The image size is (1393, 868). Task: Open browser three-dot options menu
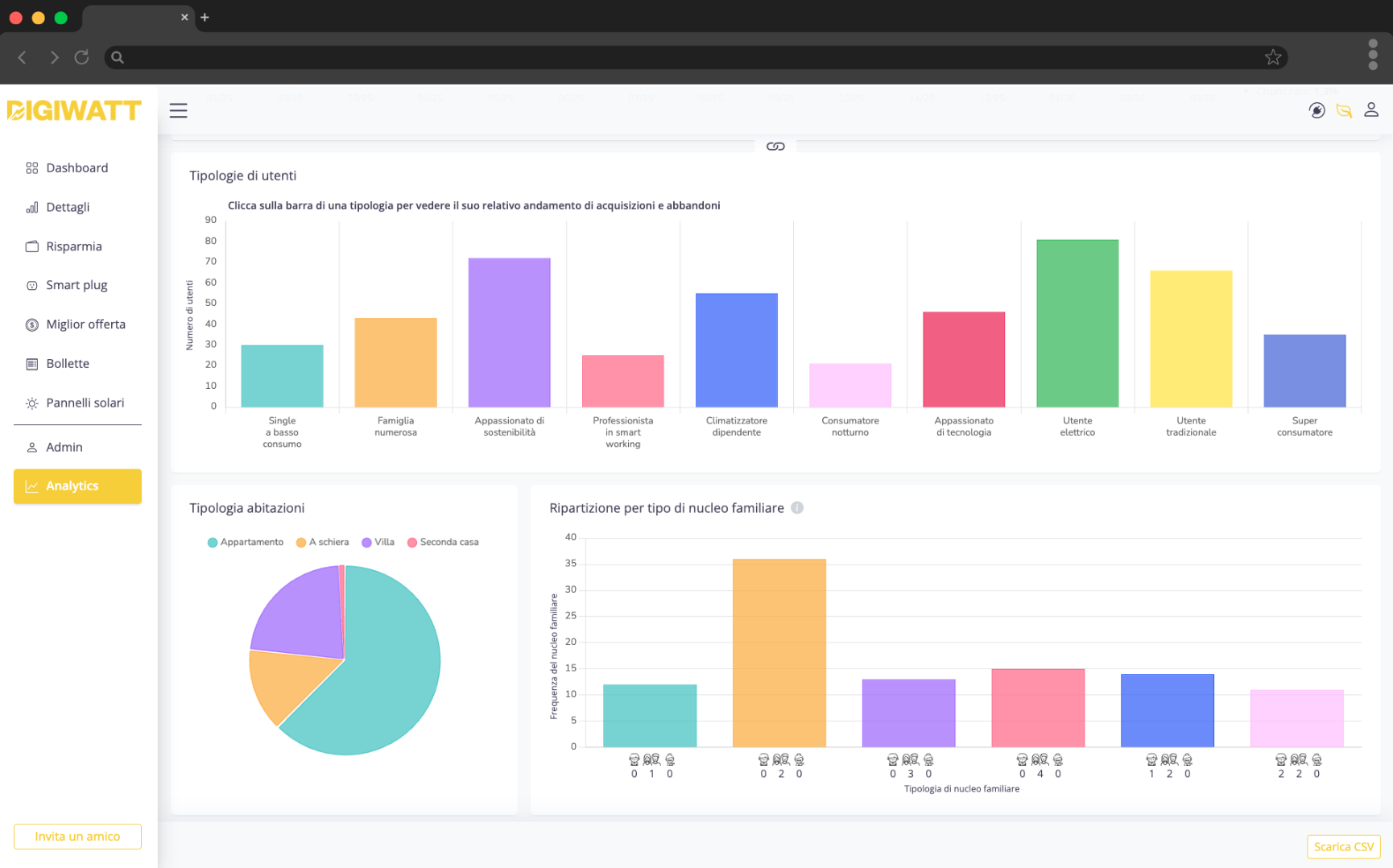pos(1372,56)
